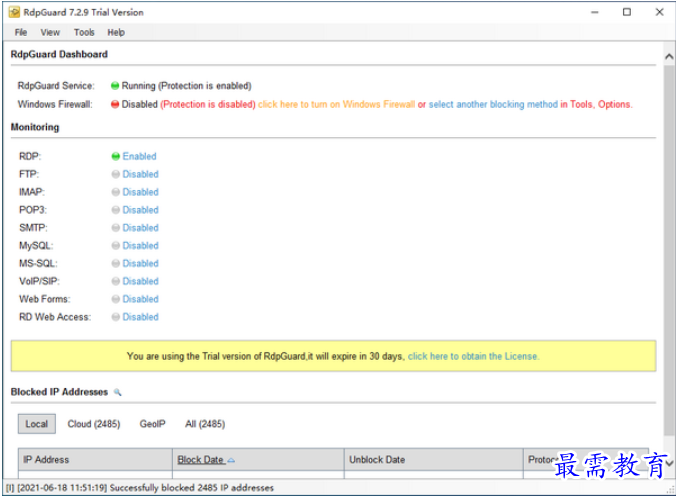
Task: Click SMTP Disabled link
Action: tap(141, 228)
